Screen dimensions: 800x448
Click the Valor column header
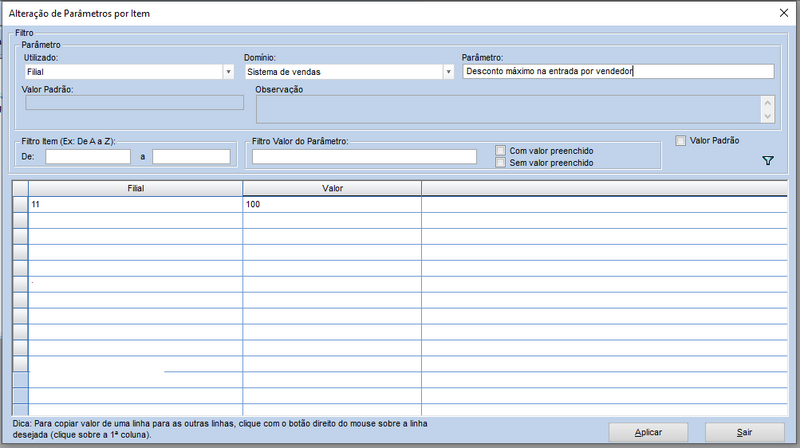(x=332, y=188)
